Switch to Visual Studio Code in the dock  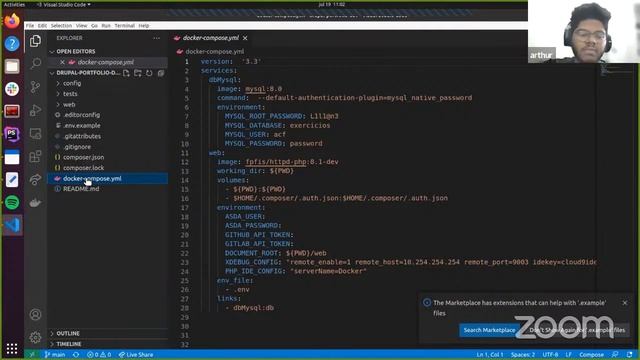(12, 225)
